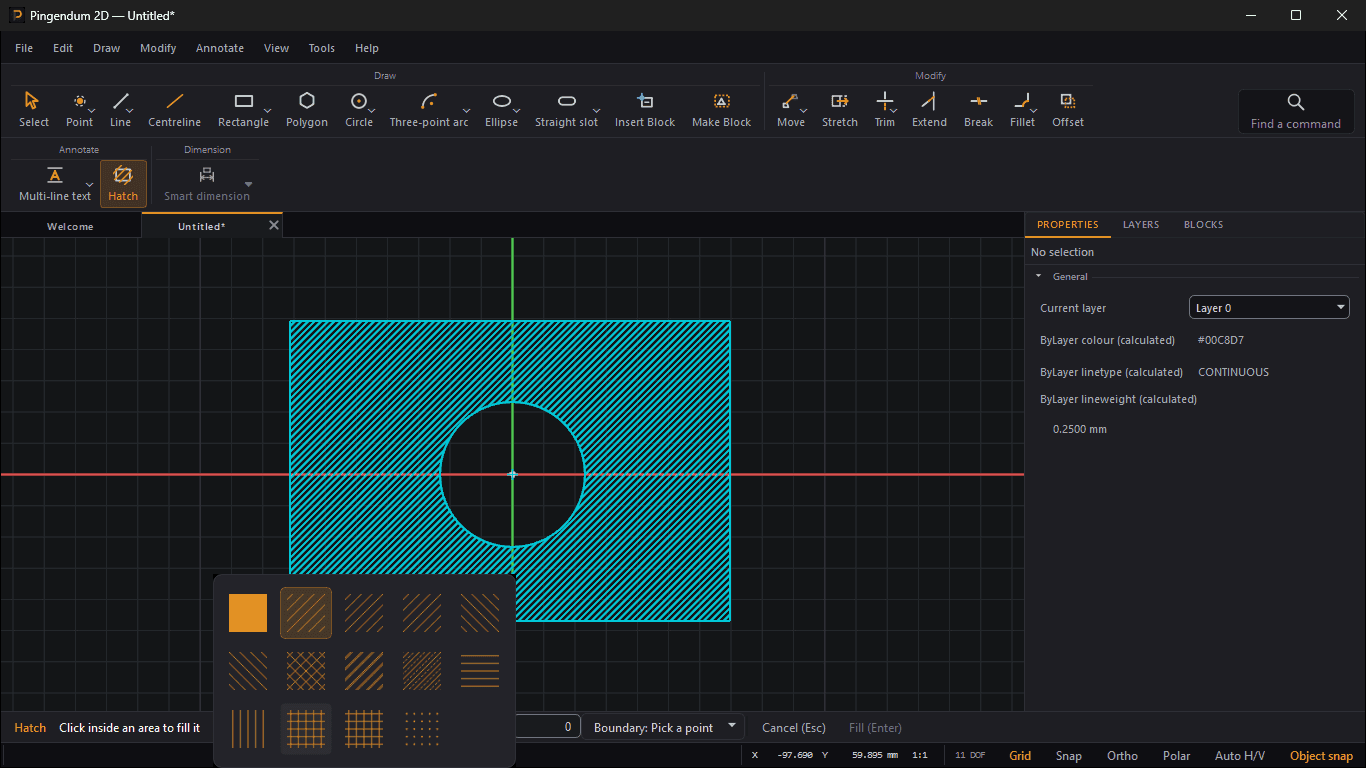This screenshot has width=1366, height=768.
Task: Toggle Snap mode in status bar
Action: coord(1068,756)
